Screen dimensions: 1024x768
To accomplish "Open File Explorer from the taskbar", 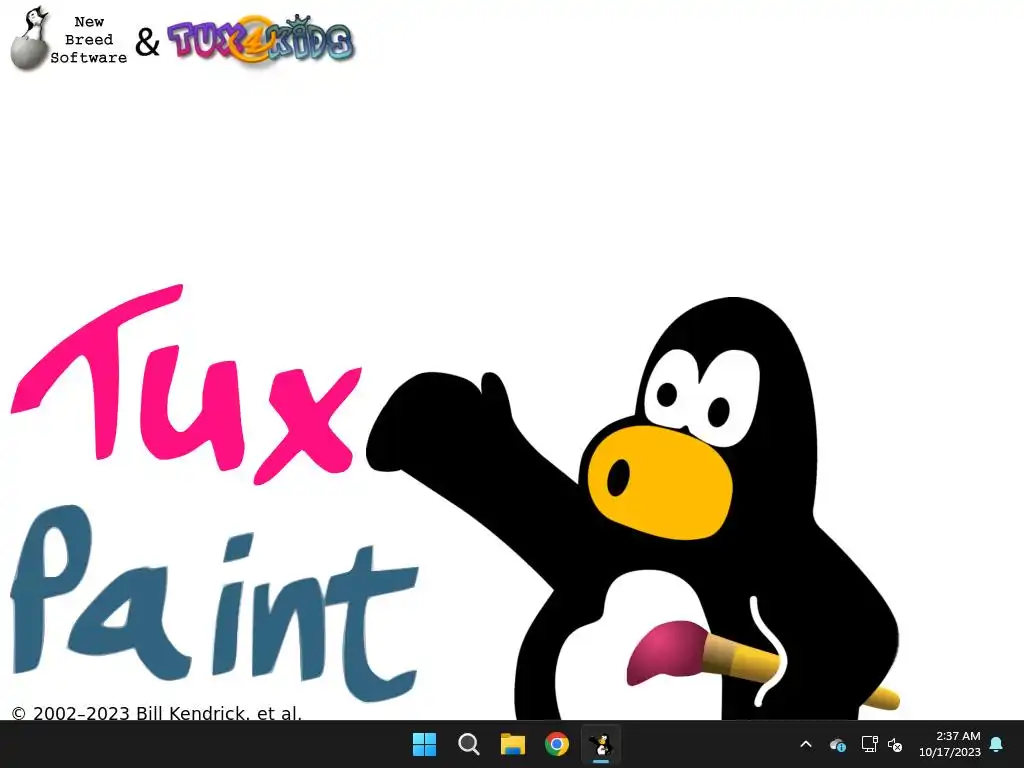I will pyautogui.click(x=513, y=744).
